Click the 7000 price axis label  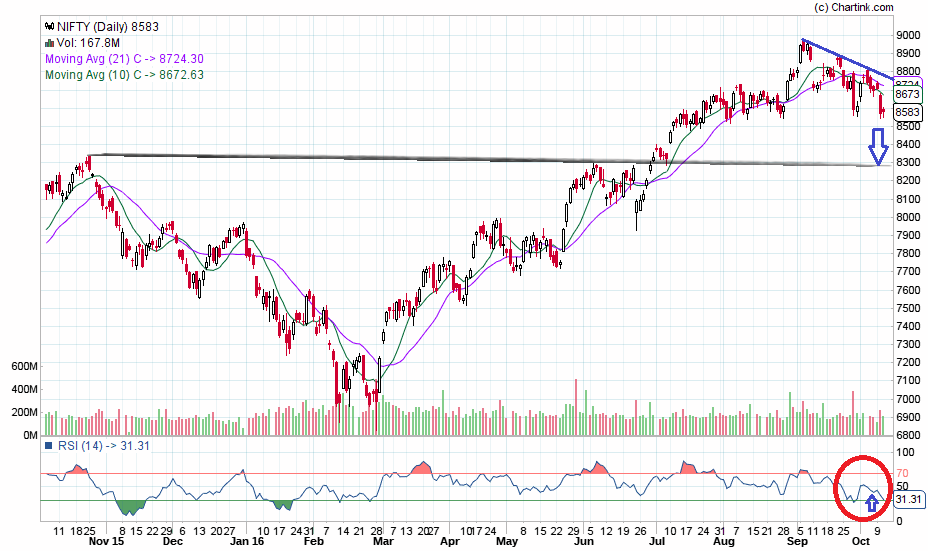coord(908,399)
